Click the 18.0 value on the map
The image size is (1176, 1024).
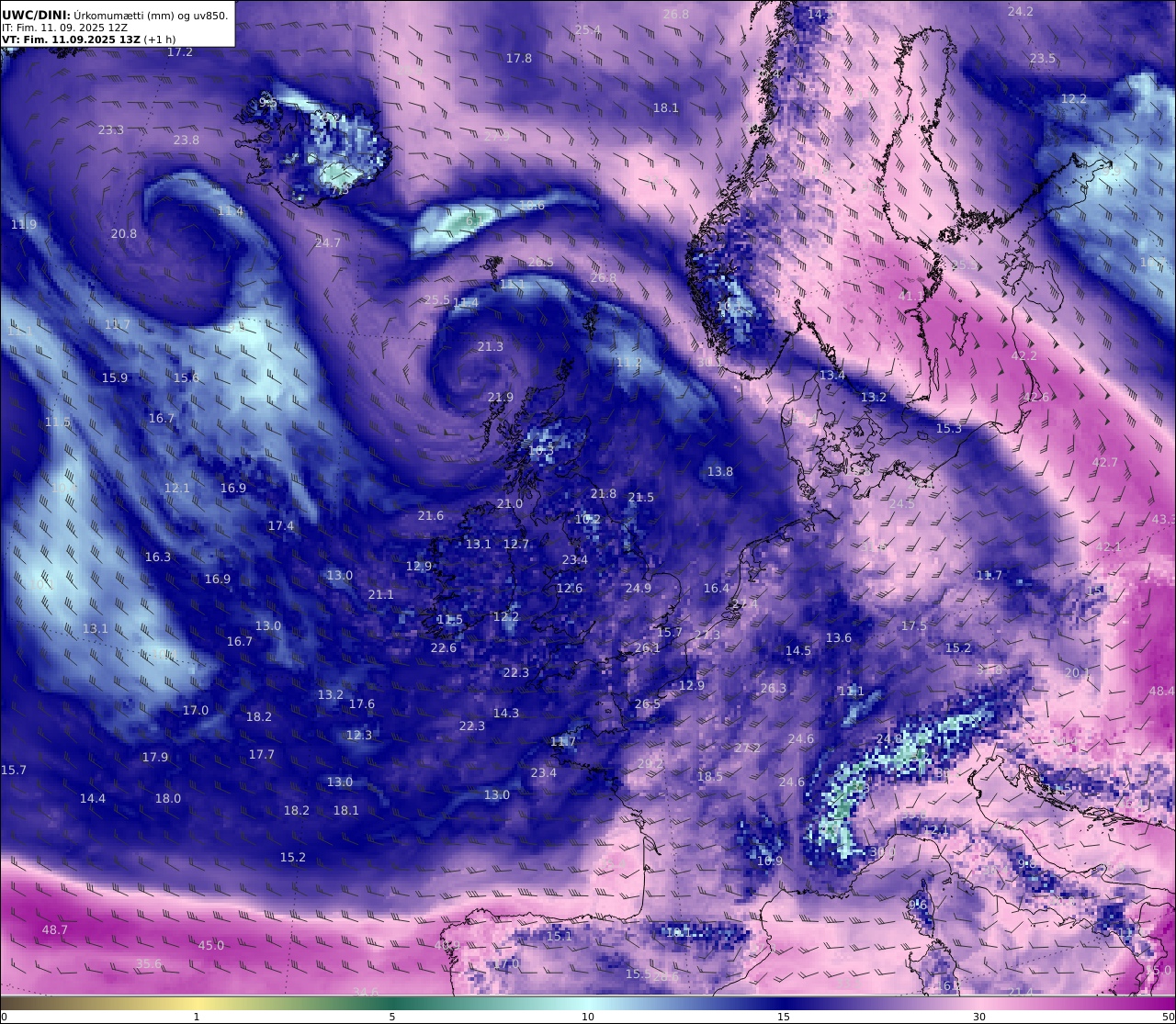pos(168,799)
